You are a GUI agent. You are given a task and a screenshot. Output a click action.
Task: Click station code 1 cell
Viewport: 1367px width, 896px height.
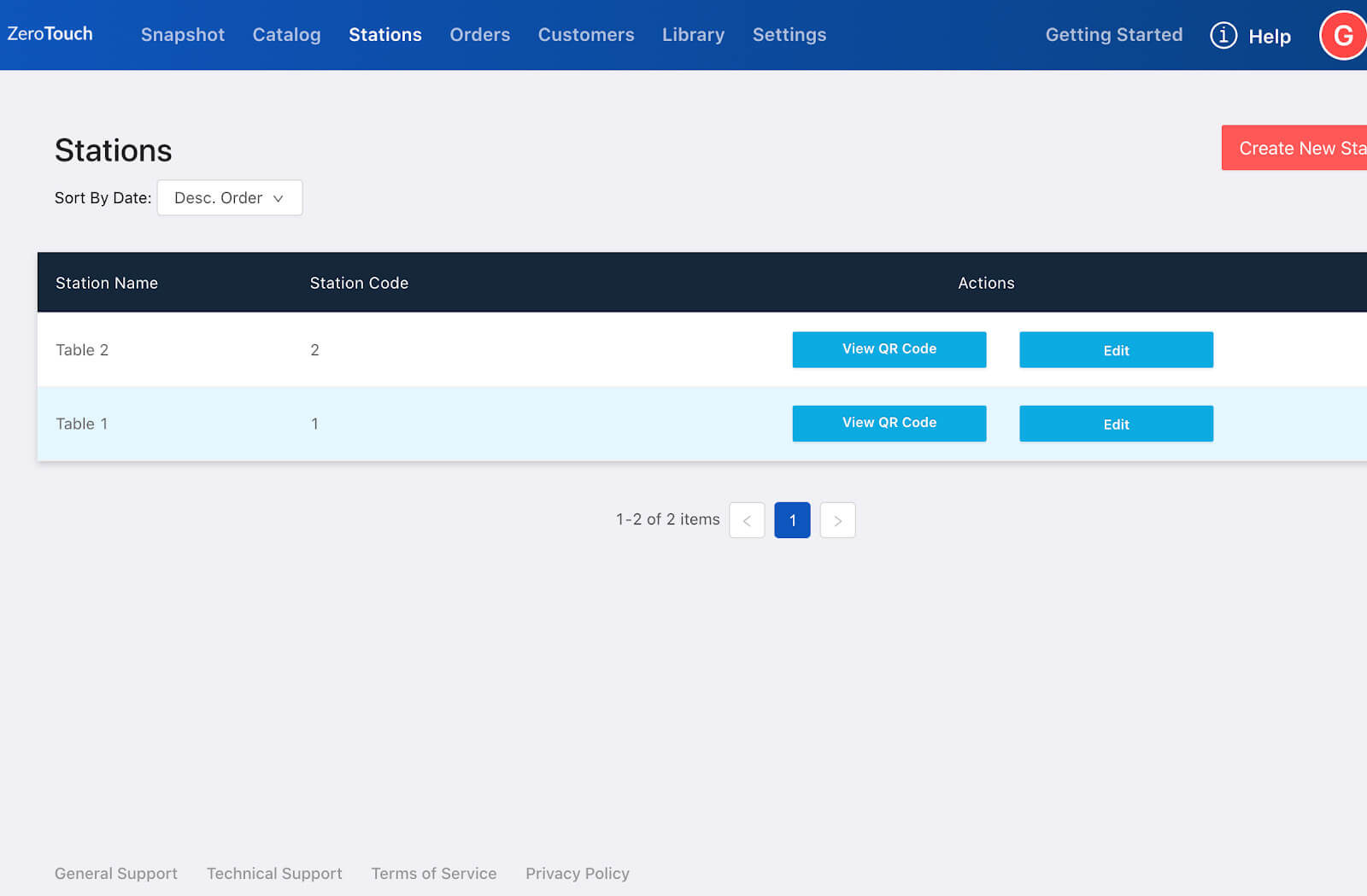coord(314,424)
